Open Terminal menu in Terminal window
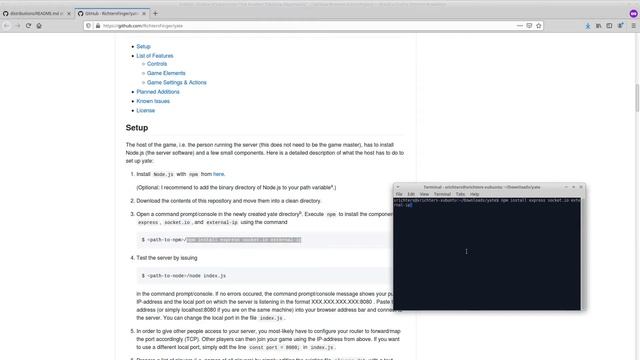This screenshot has height=360, width=640. pyautogui.click(x=442, y=194)
